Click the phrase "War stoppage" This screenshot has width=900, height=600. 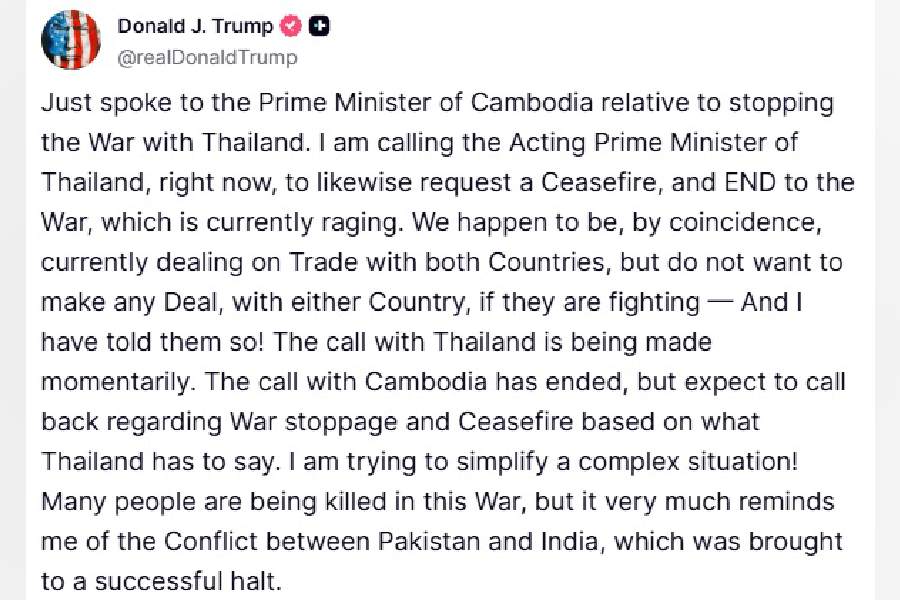(313, 422)
